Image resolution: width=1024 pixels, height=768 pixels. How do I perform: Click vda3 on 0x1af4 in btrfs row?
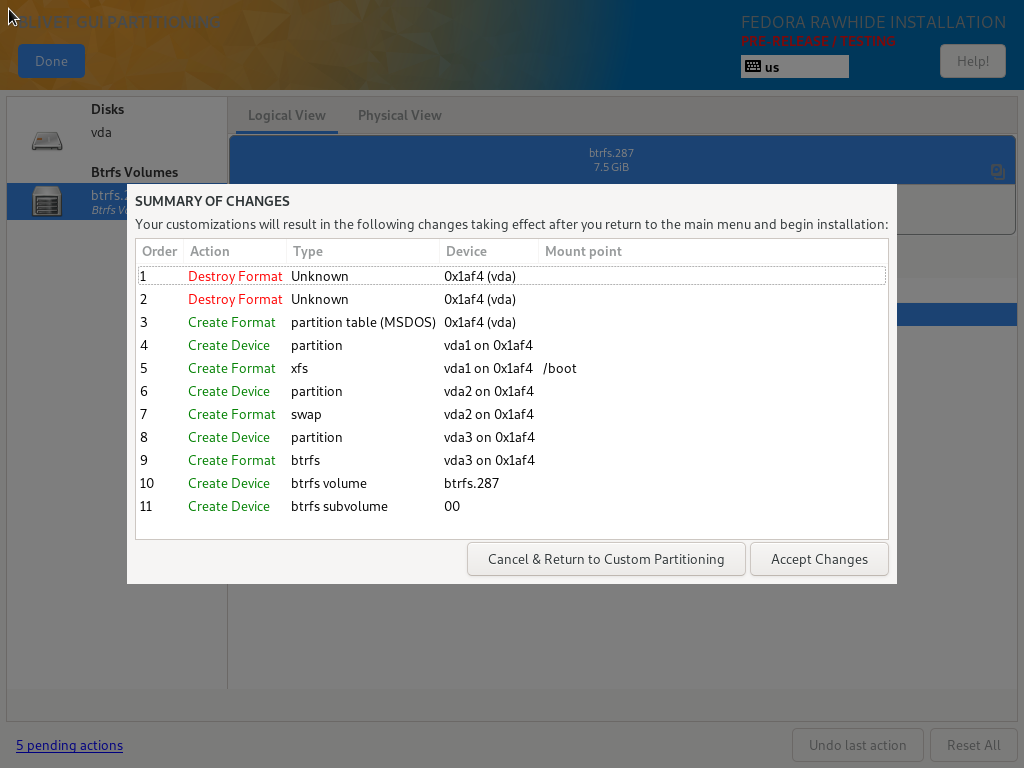click(489, 460)
